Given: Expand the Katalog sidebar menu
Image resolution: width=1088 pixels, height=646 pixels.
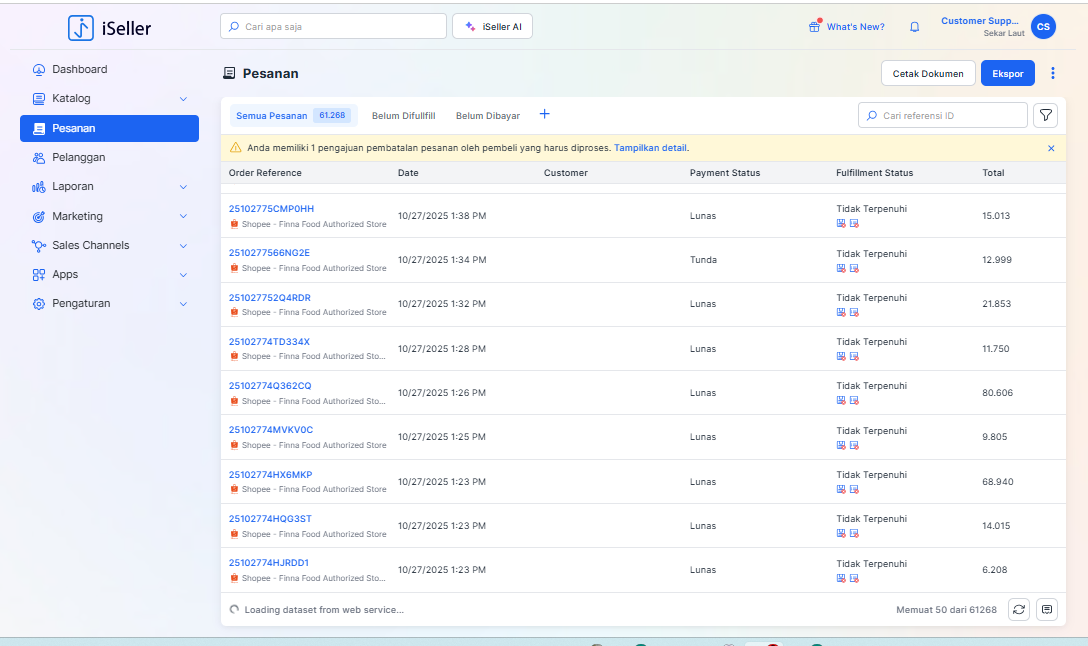Looking at the screenshot, I should (183, 99).
